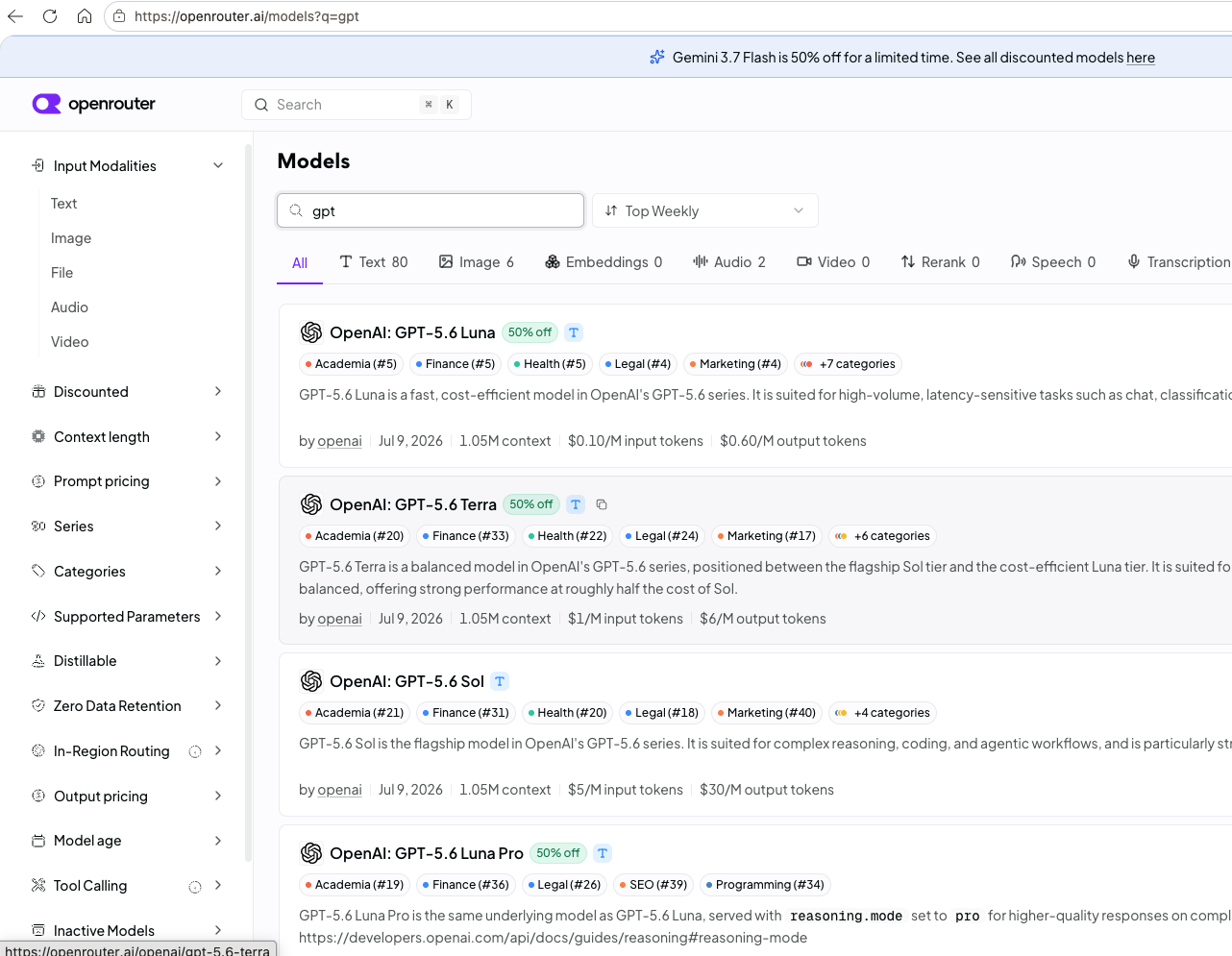Click the browser address bar URL
Screen dimensions: 1232x956
[247, 16]
